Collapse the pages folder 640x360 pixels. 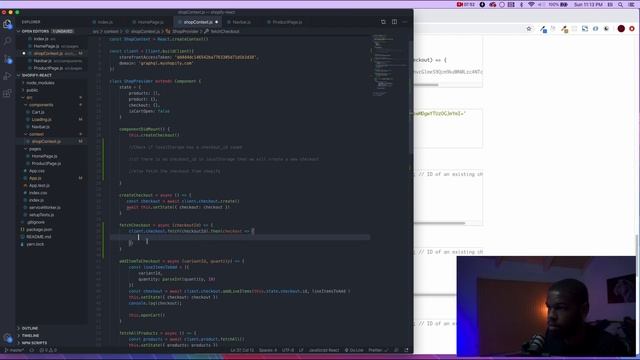tap(35, 149)
